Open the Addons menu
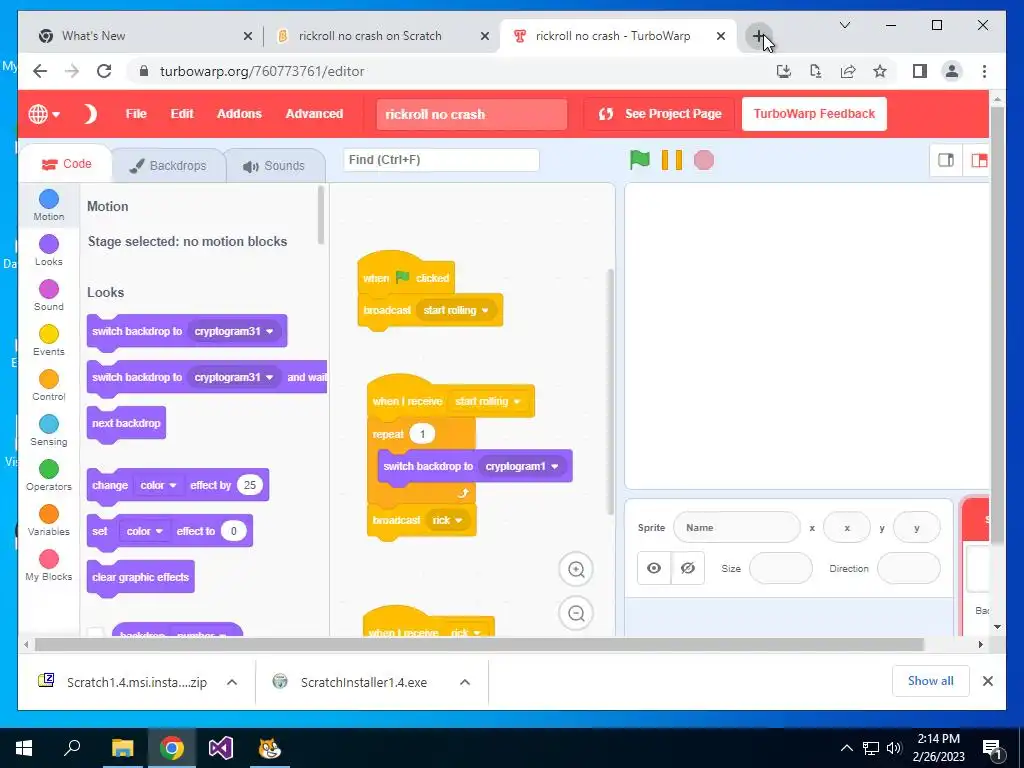 [x=239, y=114]
